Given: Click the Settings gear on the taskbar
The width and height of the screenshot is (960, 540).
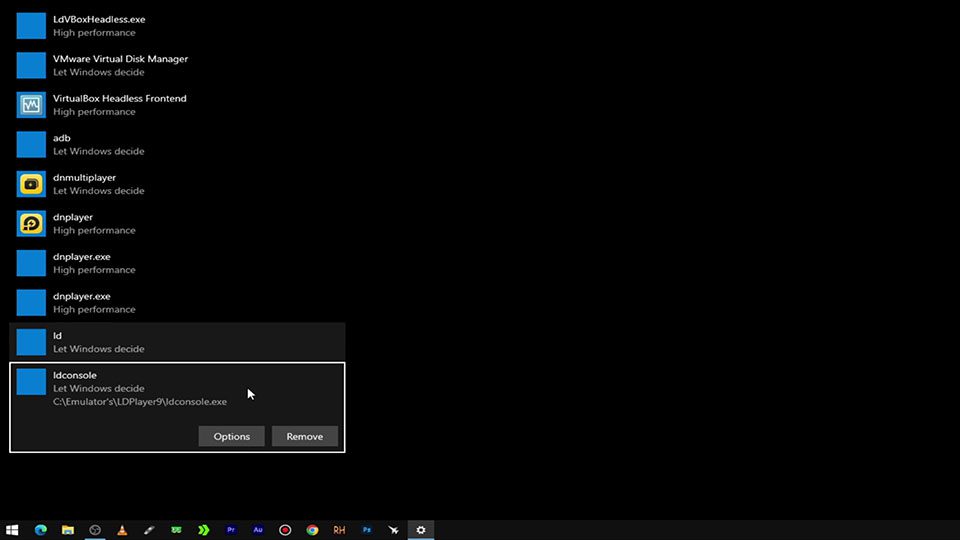Looking at the screenshot, I should click(x=421, y=530).
